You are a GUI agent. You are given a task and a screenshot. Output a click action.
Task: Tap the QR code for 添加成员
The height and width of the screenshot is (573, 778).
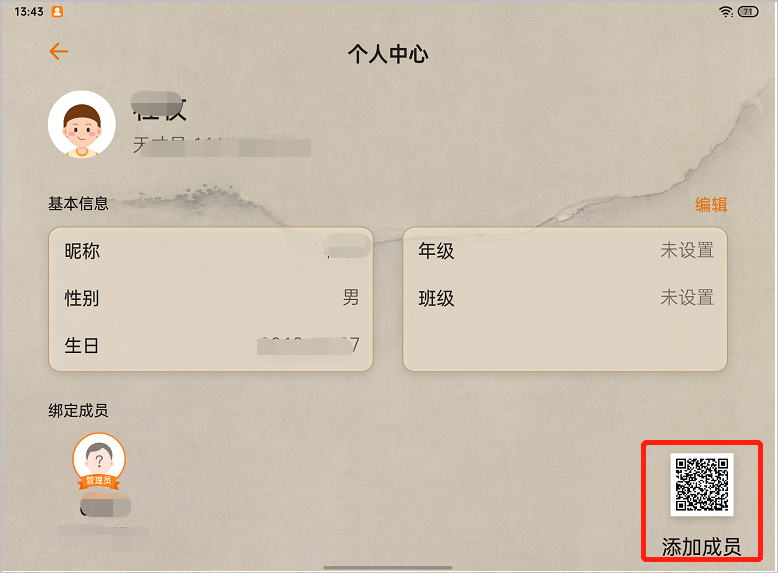pos(702,484)
